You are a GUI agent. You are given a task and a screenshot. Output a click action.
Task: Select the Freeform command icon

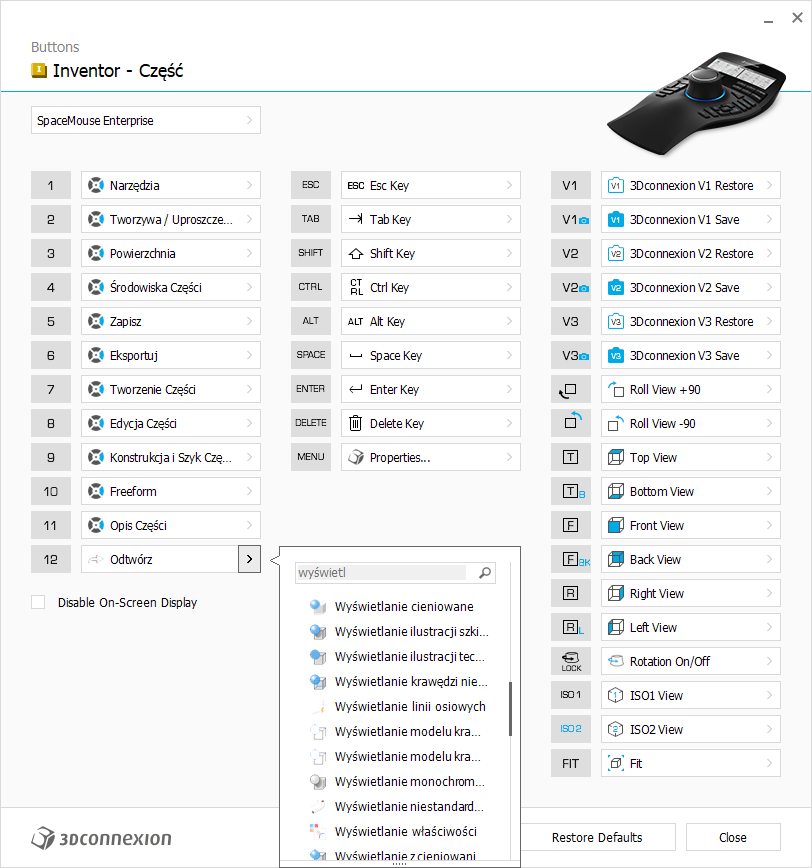coord(97,491)
